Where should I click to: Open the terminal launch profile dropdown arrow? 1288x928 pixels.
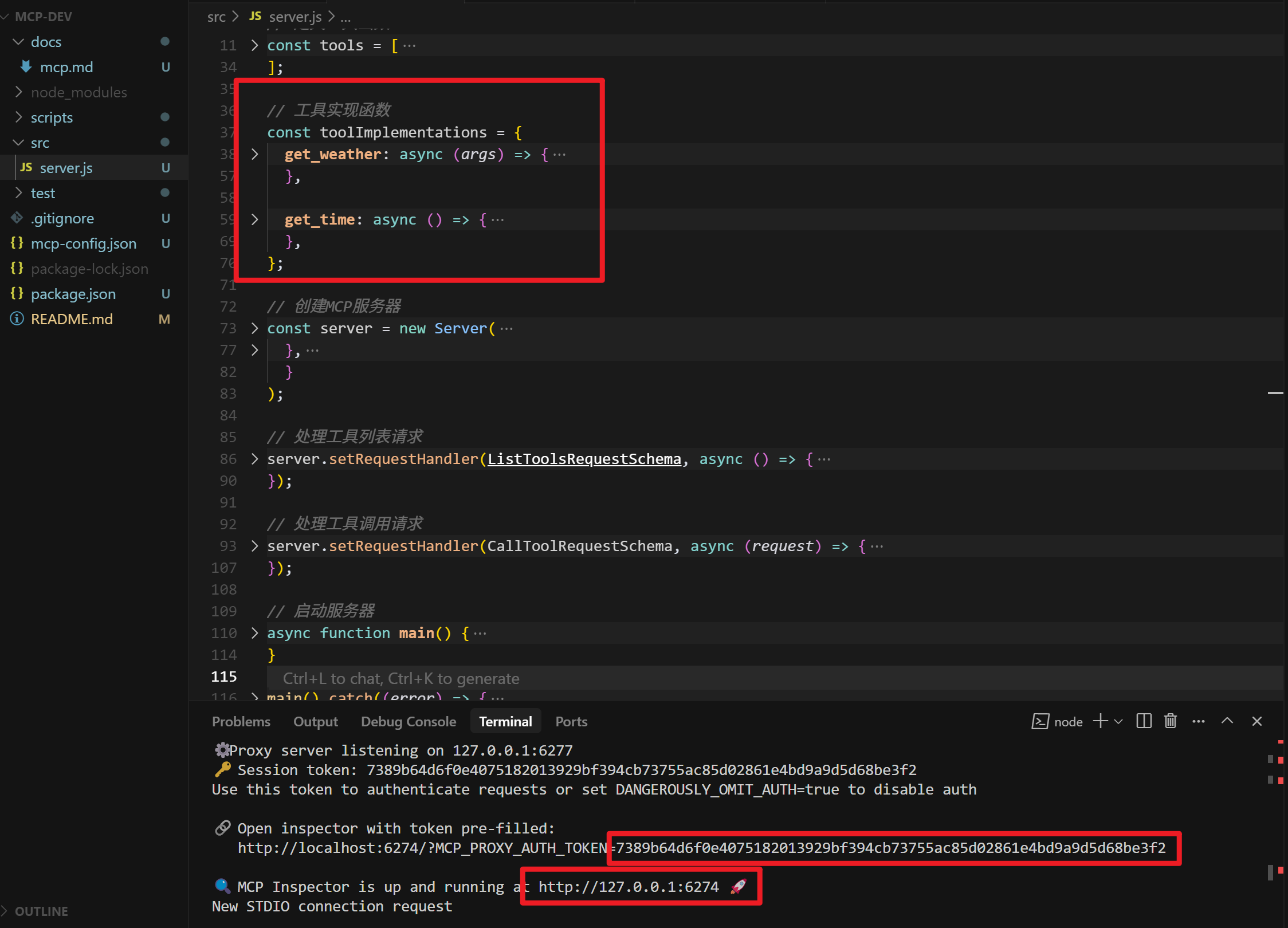click(1118, 721)
